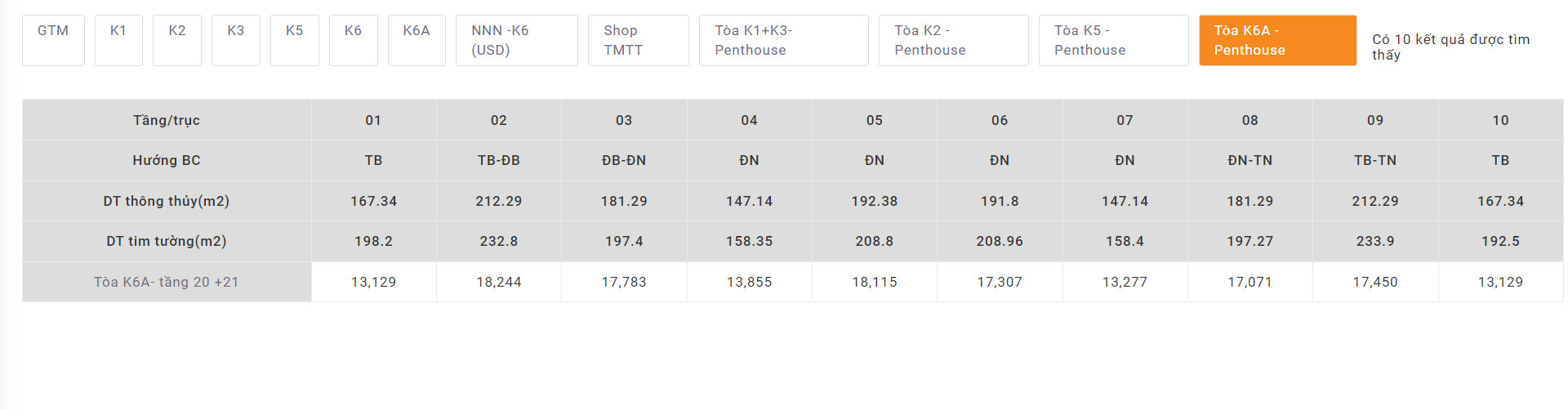
Task: Switch to NNN -K6 (USD) tab
Action: 516,40
